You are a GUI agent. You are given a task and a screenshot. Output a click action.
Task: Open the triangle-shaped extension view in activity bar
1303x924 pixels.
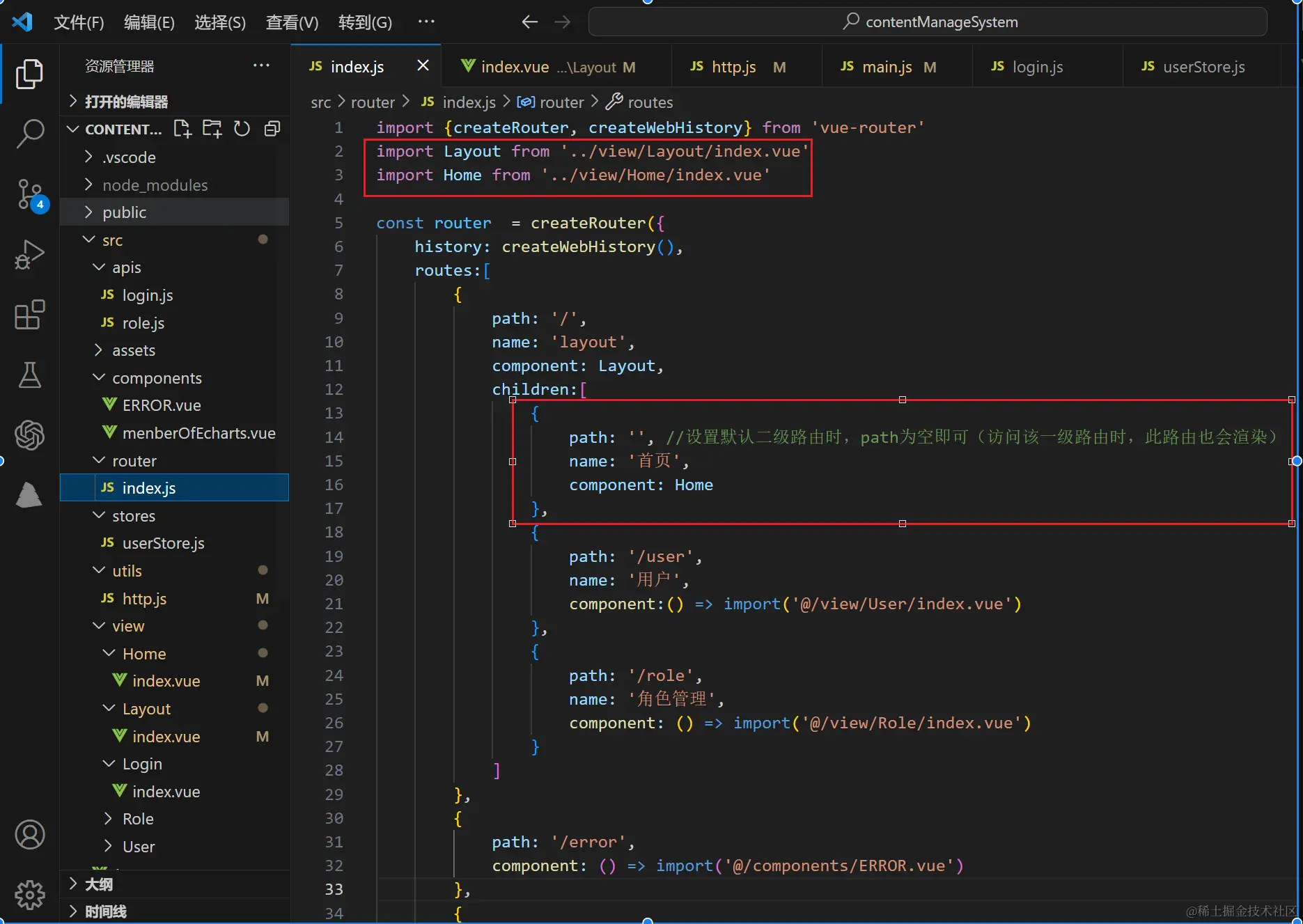point(29,495)
